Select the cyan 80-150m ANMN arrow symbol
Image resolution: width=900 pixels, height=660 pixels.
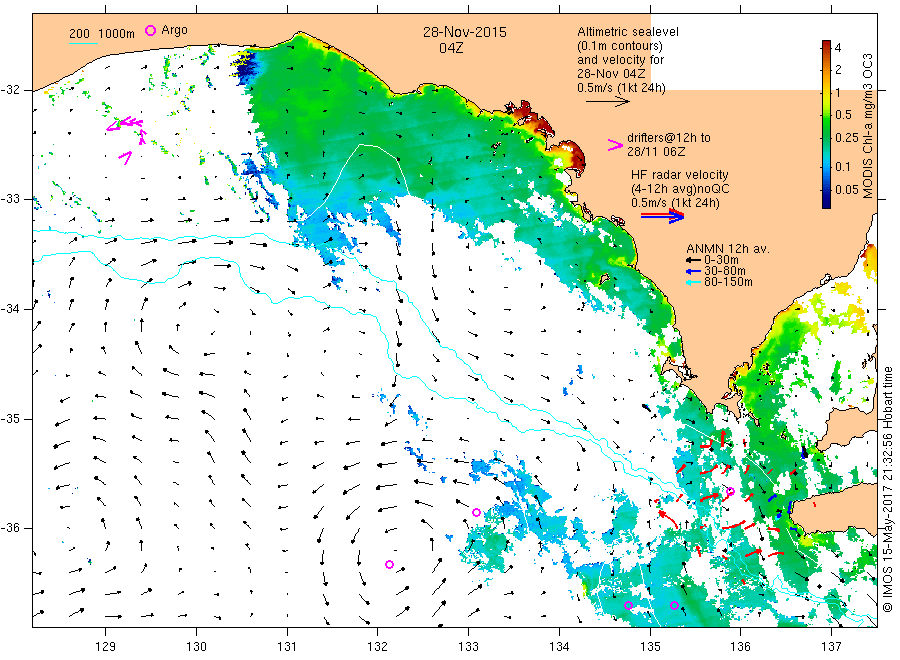[694, 282]
